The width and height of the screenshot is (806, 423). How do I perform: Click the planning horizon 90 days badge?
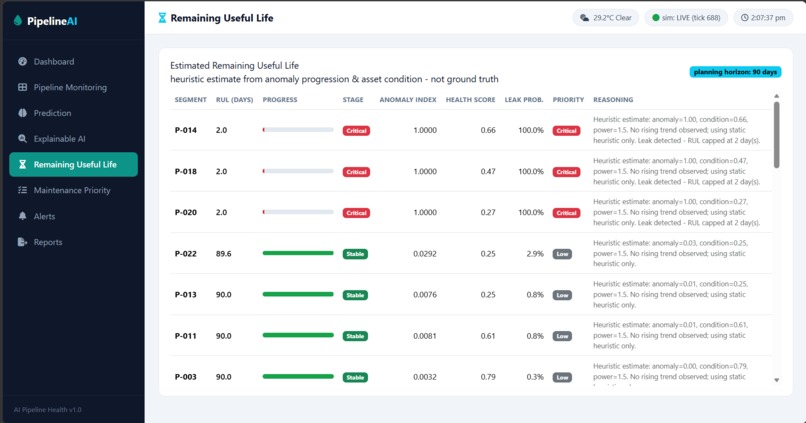click(735, 72)
